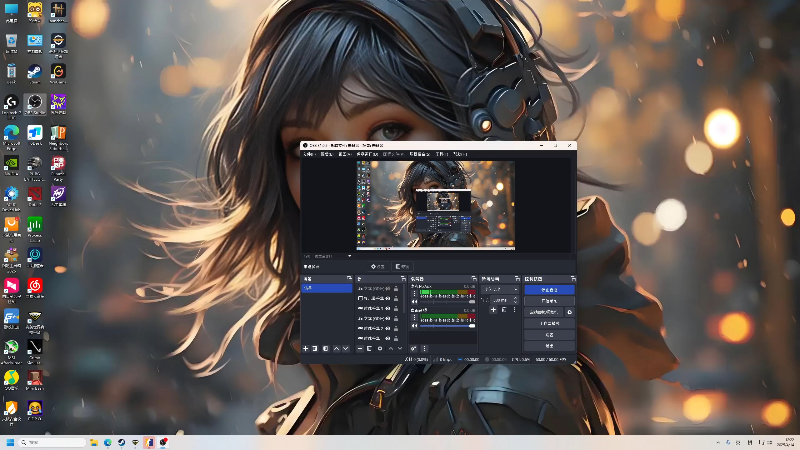Open Microsoft Edge desktop shortcut
The image size is (800, 450).
point(11,136)
